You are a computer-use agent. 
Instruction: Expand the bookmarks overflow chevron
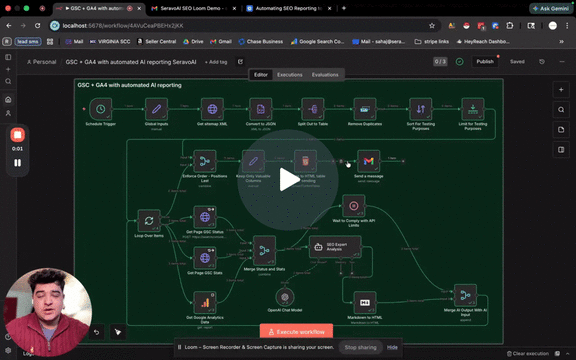coord(561,42)
